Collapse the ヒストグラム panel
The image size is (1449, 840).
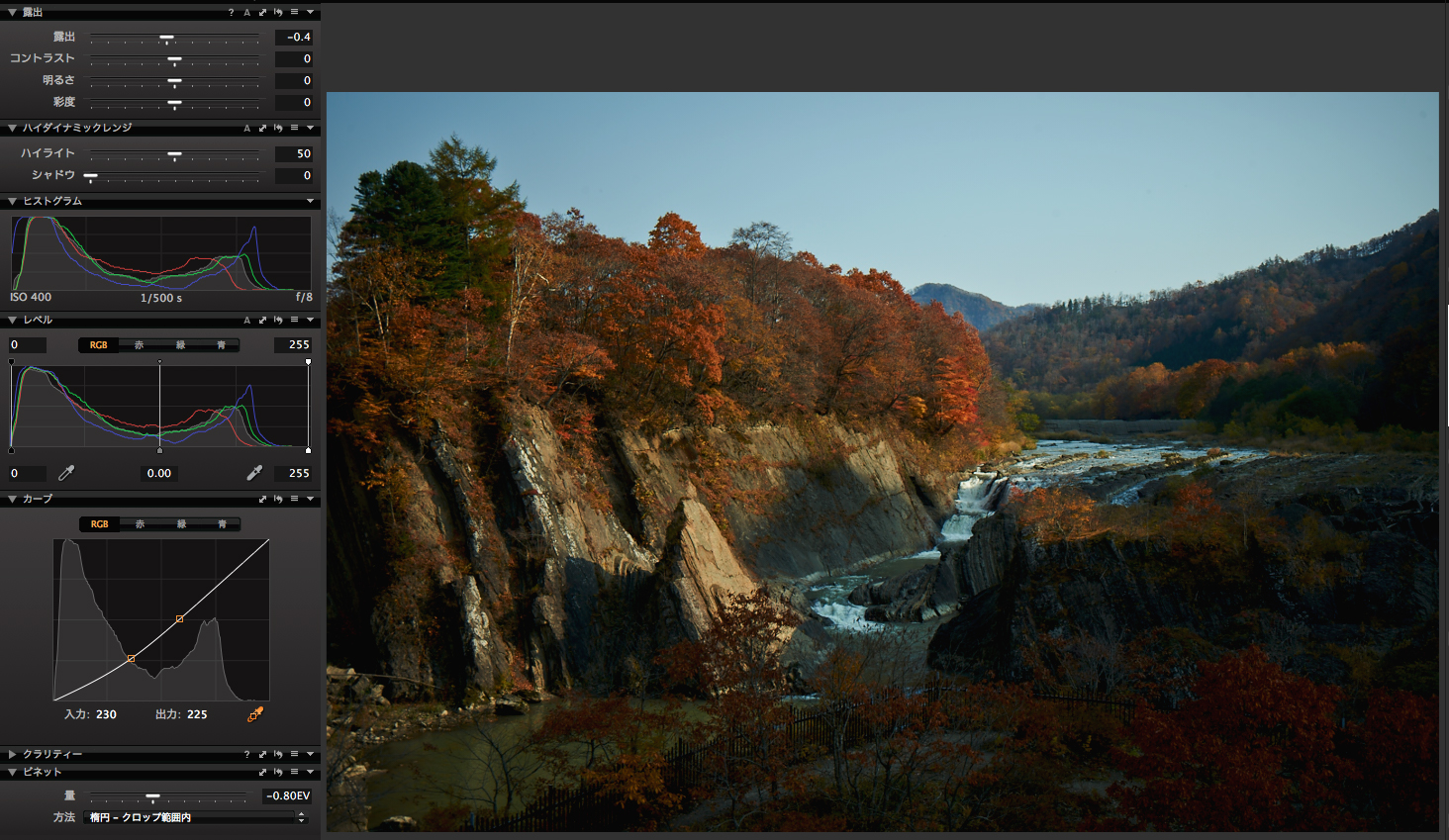coord(12,201)
